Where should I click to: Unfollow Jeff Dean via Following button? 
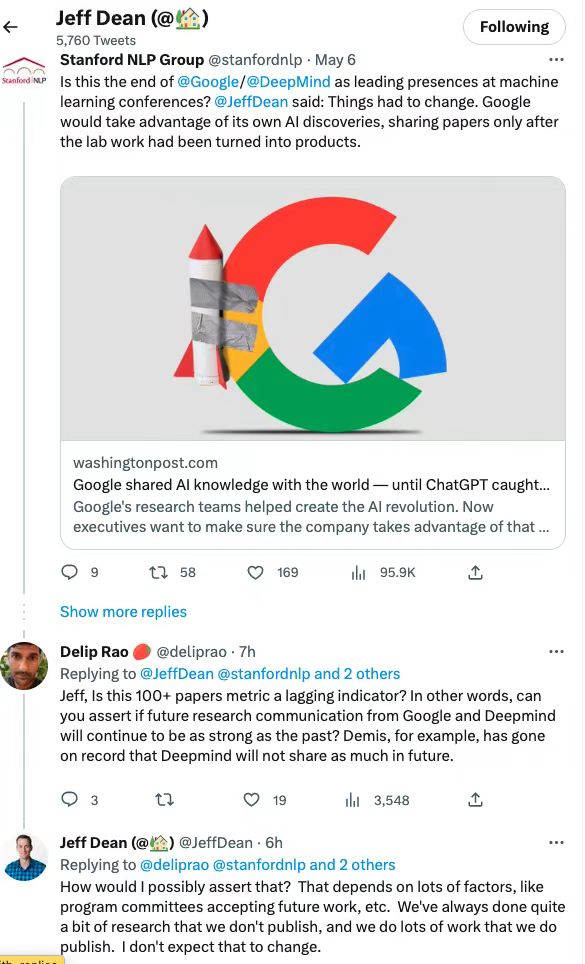pos(514,27)
